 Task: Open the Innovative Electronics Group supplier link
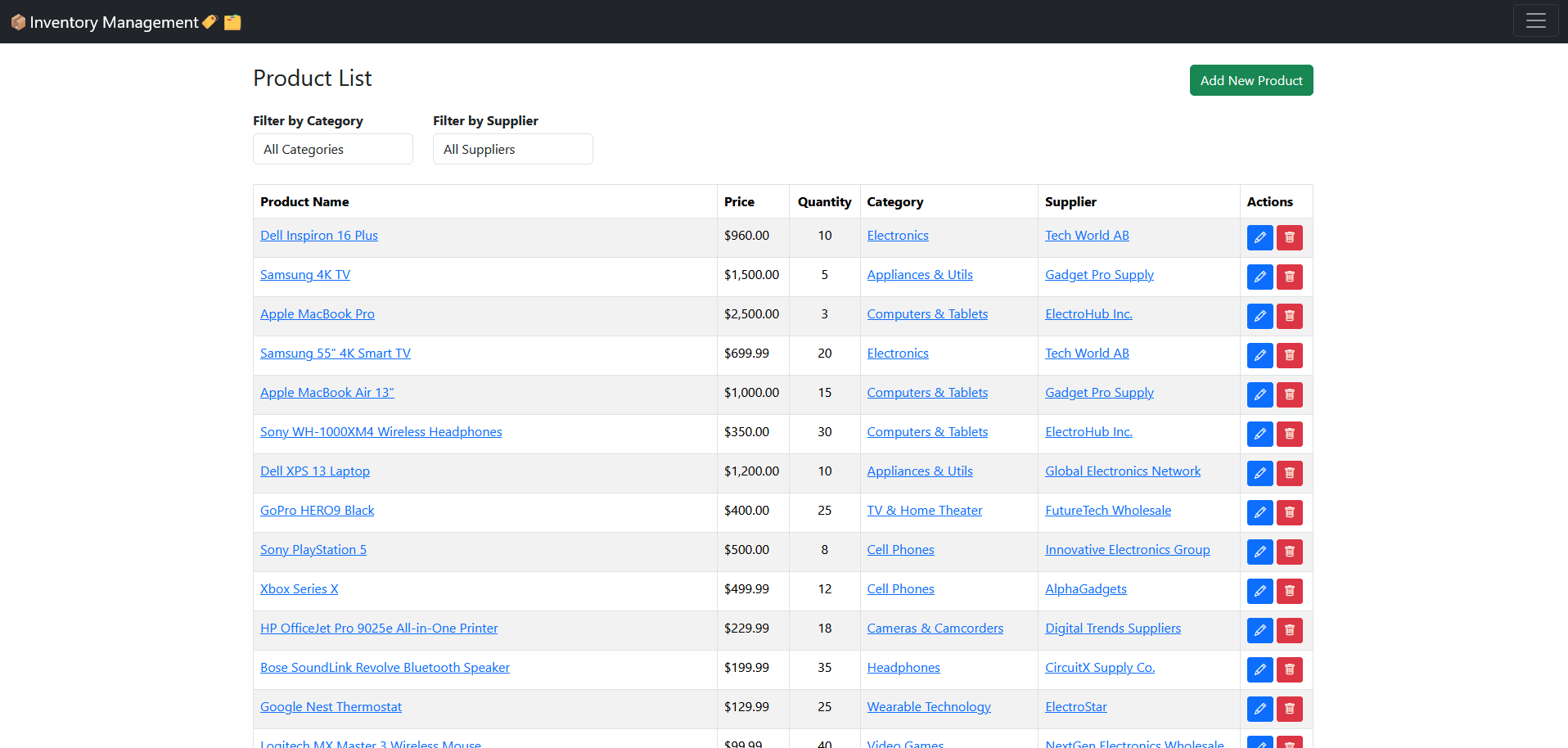pyautogui.click(x=1128, y=550)
